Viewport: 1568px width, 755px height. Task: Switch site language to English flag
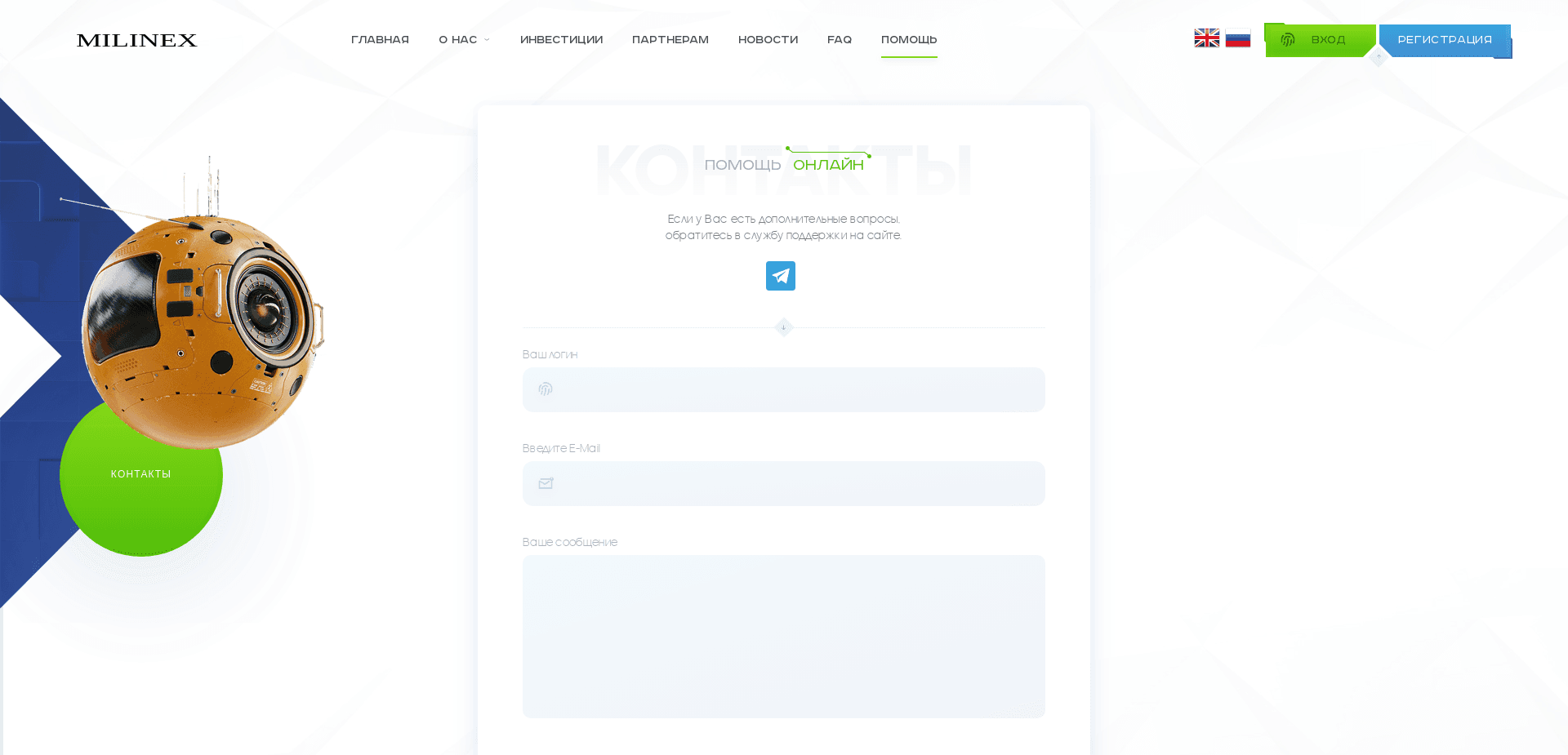tap(1206, 37)
